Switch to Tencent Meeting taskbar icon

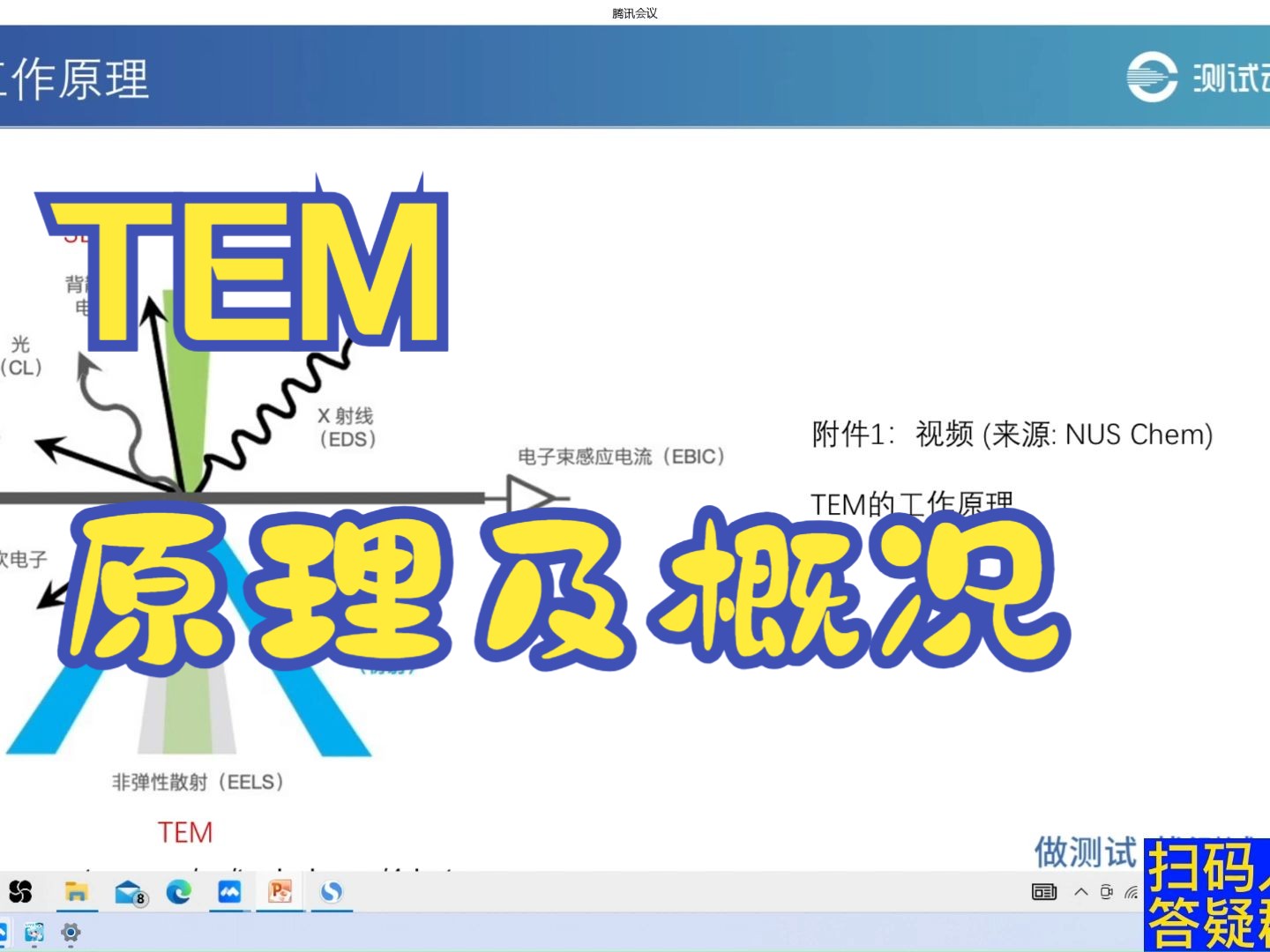(x=229, y=892)
